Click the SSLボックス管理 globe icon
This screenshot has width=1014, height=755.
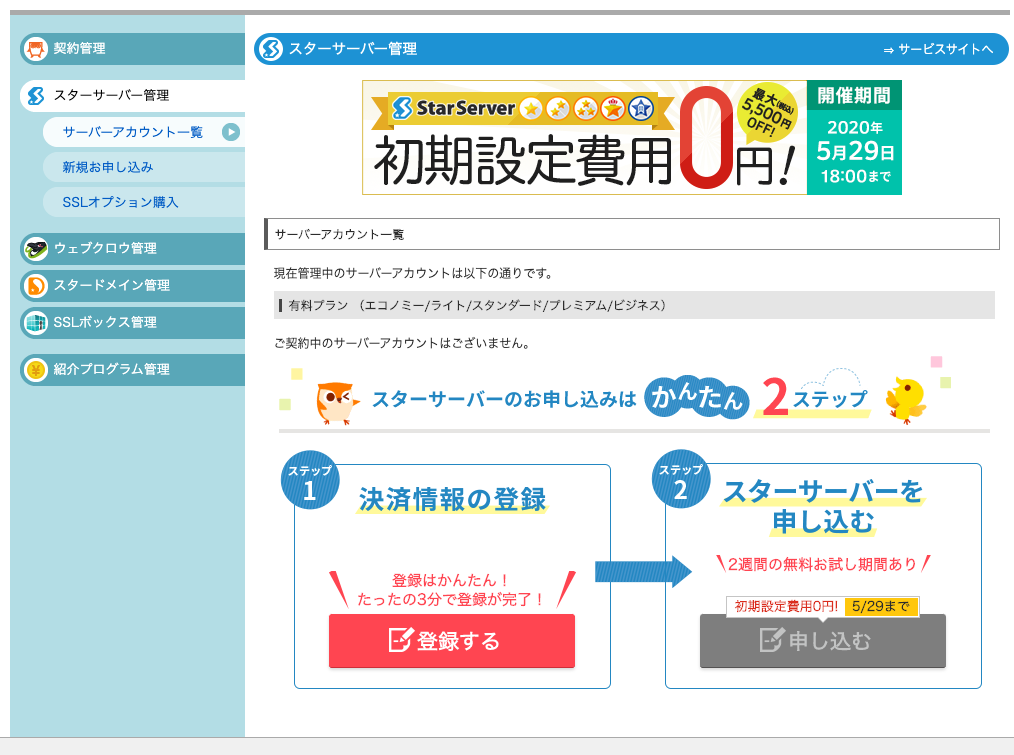[36, 322]
